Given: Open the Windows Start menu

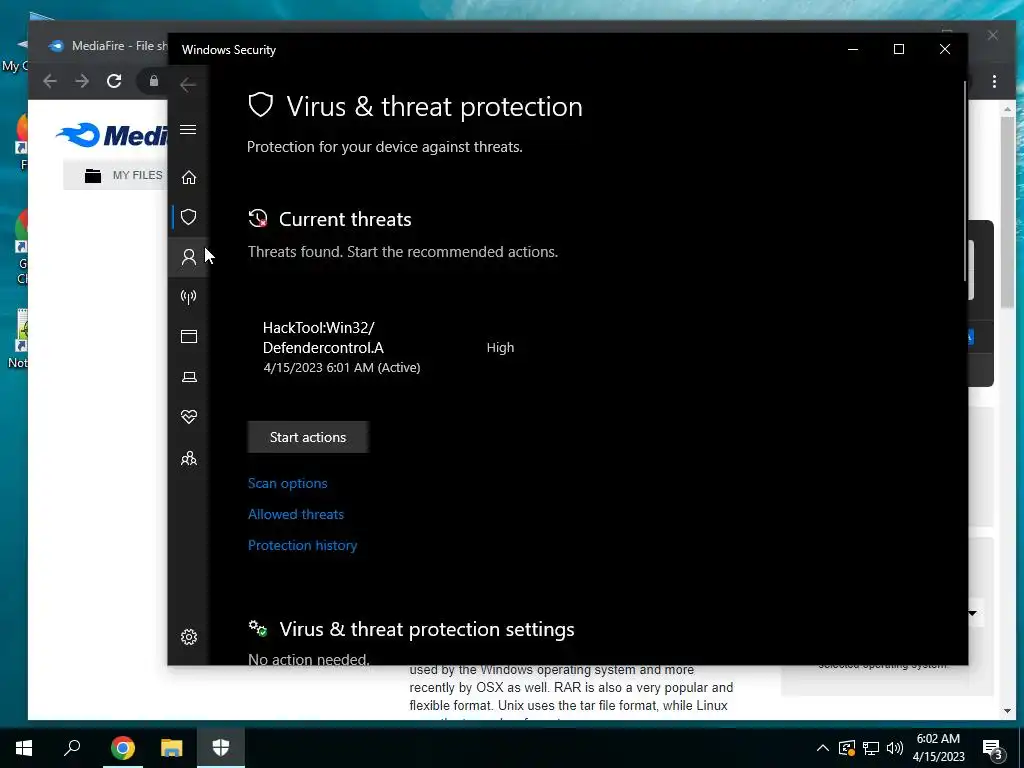Looking at the screenshot, I should click(x=24, y=748).
